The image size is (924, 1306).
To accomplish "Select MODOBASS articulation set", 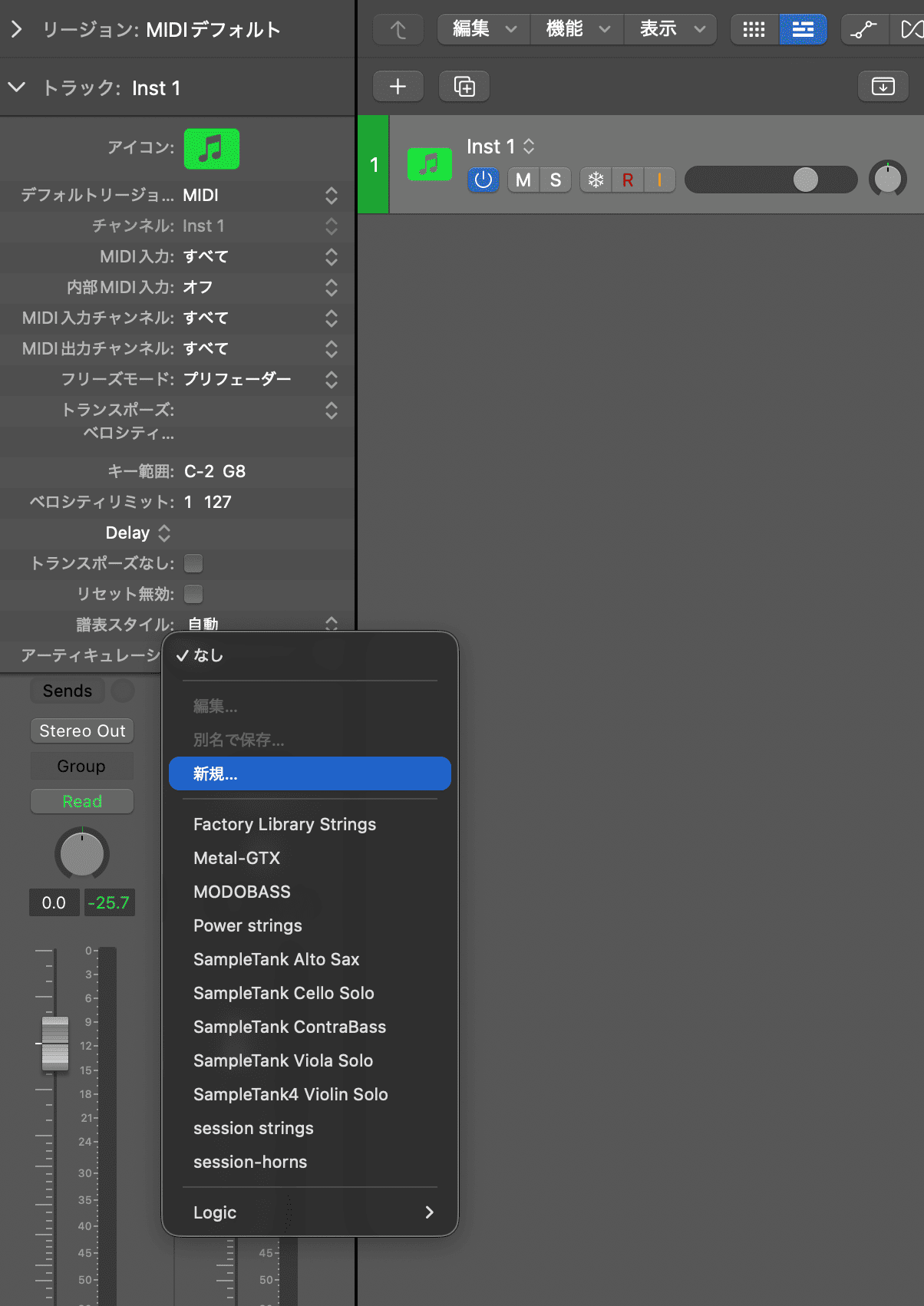I will pos(310,892).
